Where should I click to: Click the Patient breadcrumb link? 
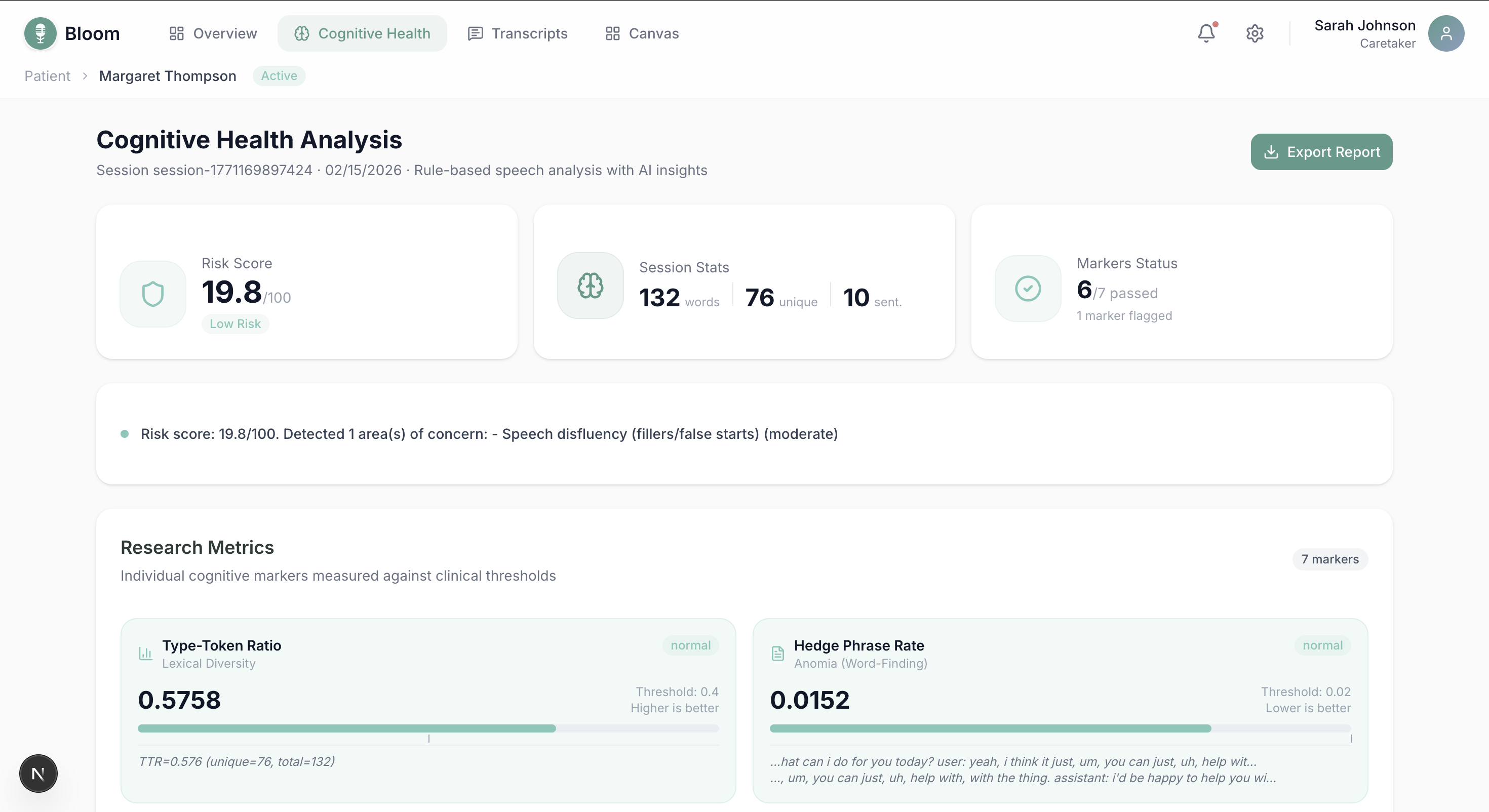point(47,76)
